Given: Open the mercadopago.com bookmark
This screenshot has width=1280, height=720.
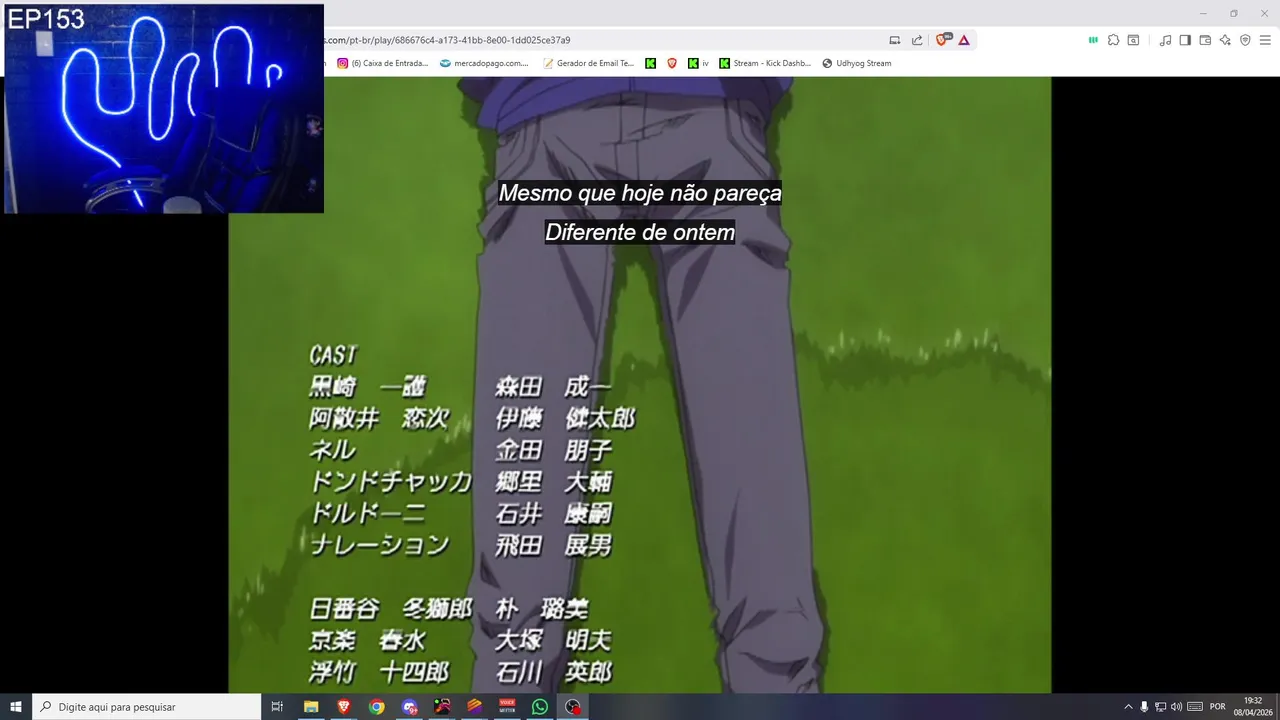Looking at the screenshot, I should [484, 63].
